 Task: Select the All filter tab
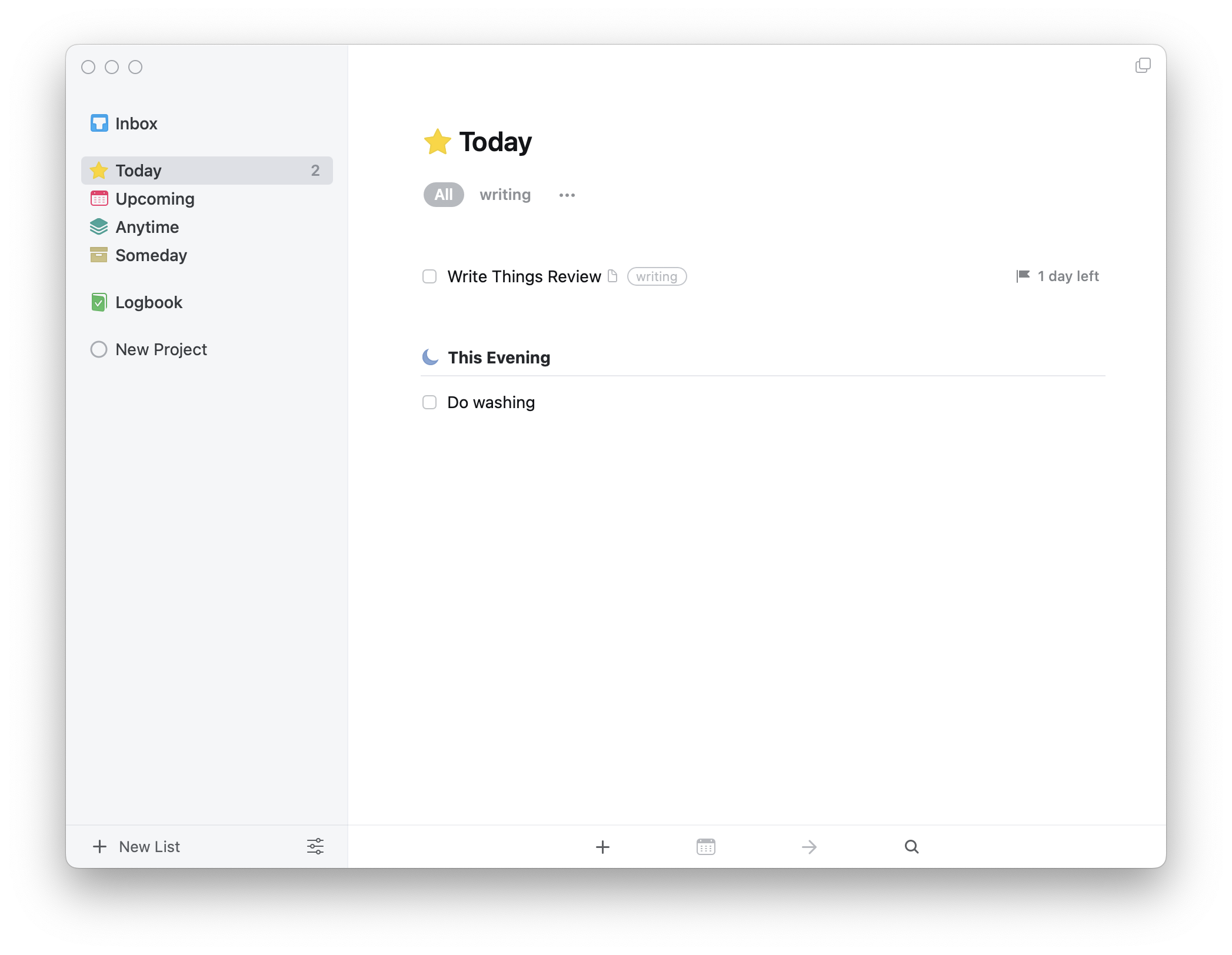pyautogui.click(x=444, y=194)
